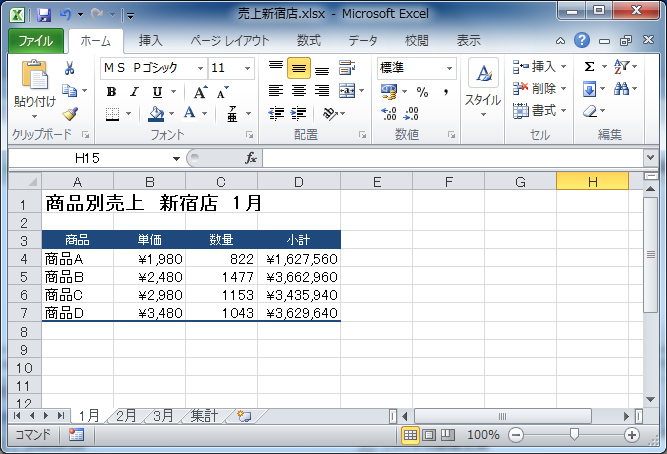This screenshot has height=454, width=667.
Task: Open the font name dropdown
Action: (x=200, y=68)
